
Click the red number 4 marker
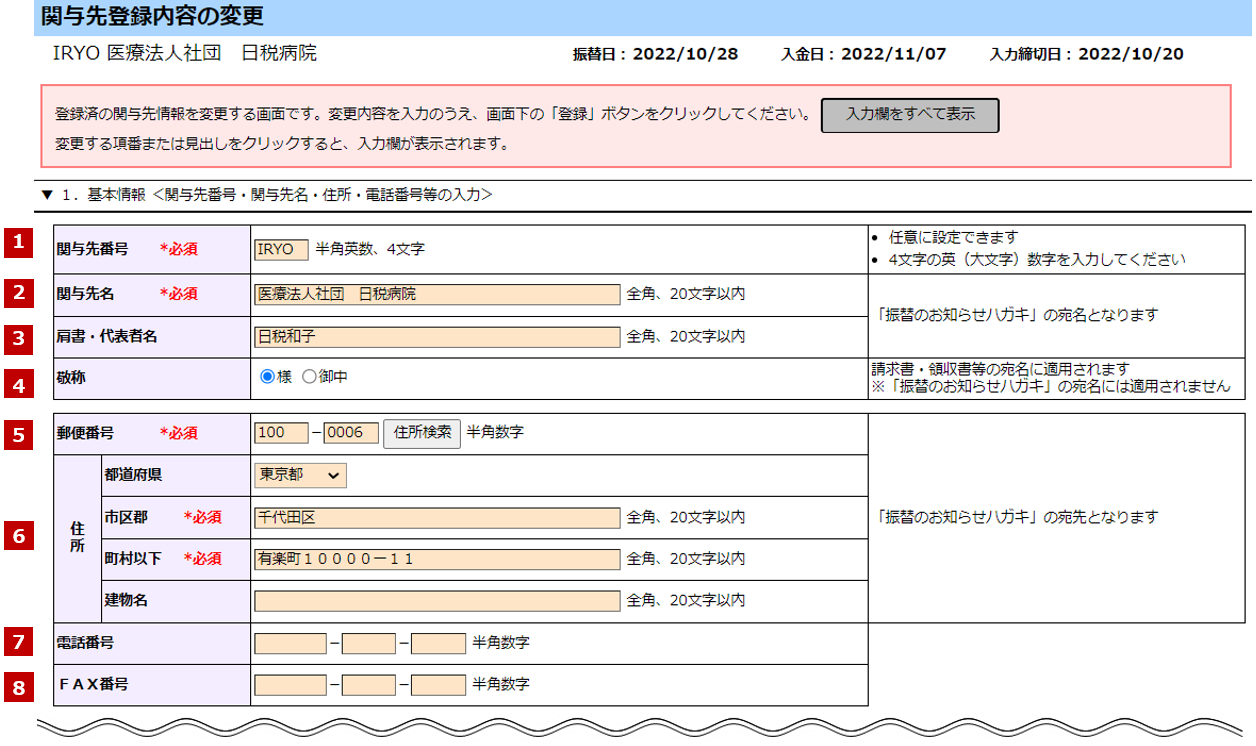[18, 384]
